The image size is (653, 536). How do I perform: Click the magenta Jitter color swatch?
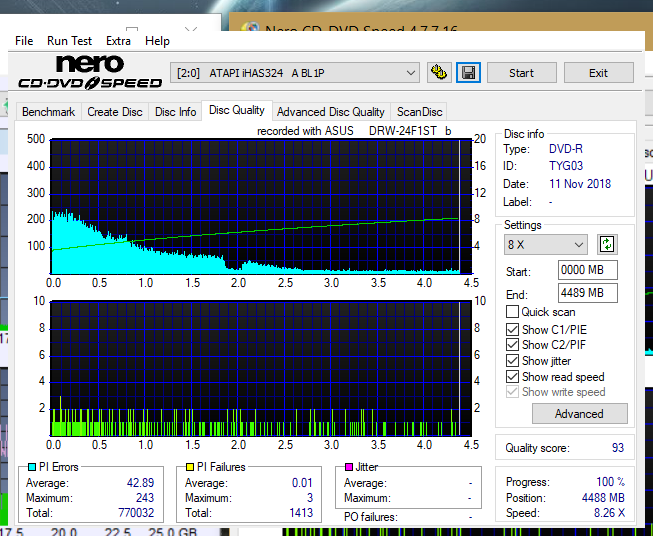[x=349, y=467]
